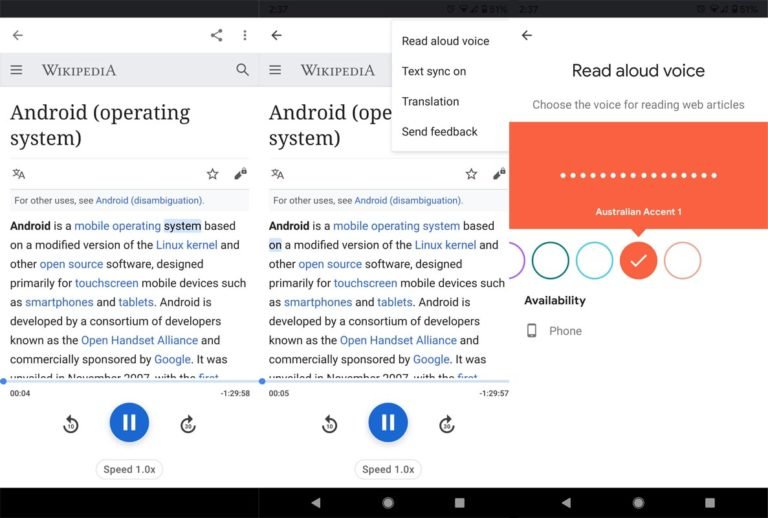The image size is (768, 518).
Task: Choose the pale orange voice circle
Action: pyautogui.click(x=682, y=260)
